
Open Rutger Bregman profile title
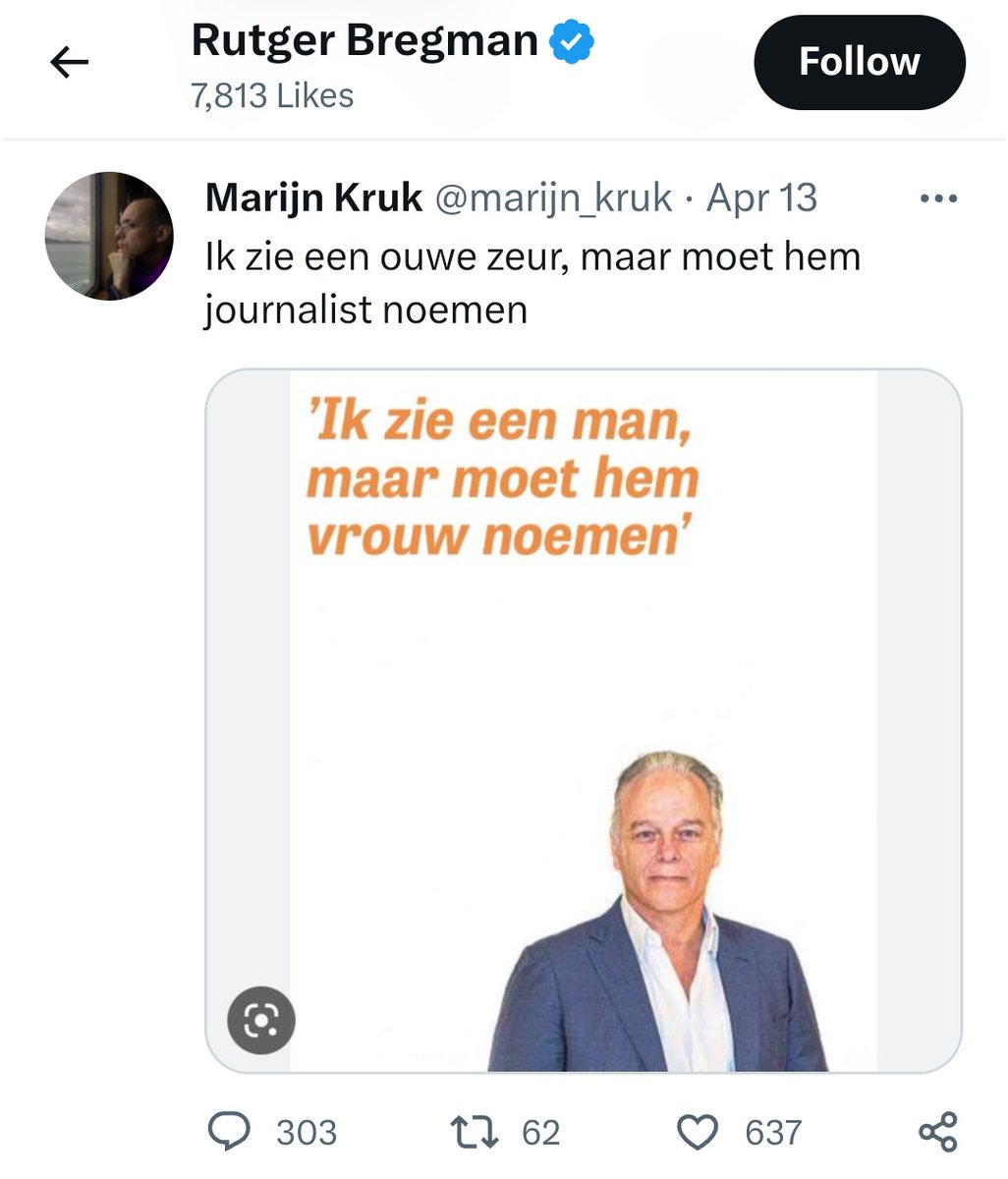tap(364, 41)
